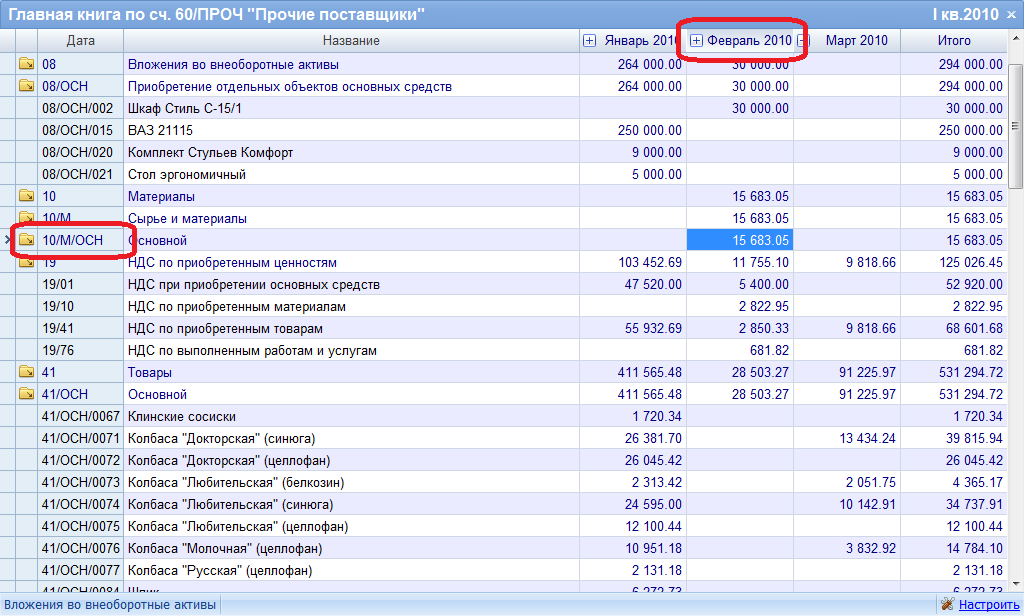Click the Дата column header
The width and height of the screenshot is (1024, 616).
pyautogui.click(x=80, y=41)
